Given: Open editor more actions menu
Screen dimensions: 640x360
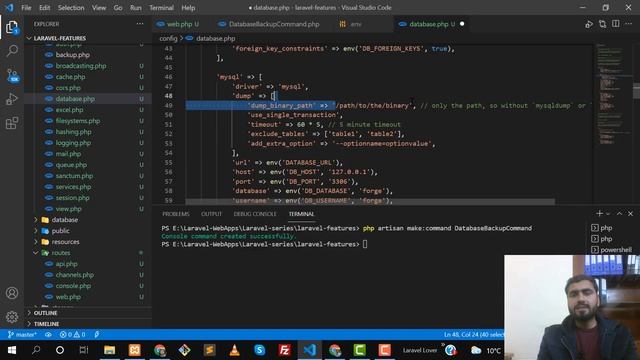Looking at the screenshot, I should tap(629, 24).
